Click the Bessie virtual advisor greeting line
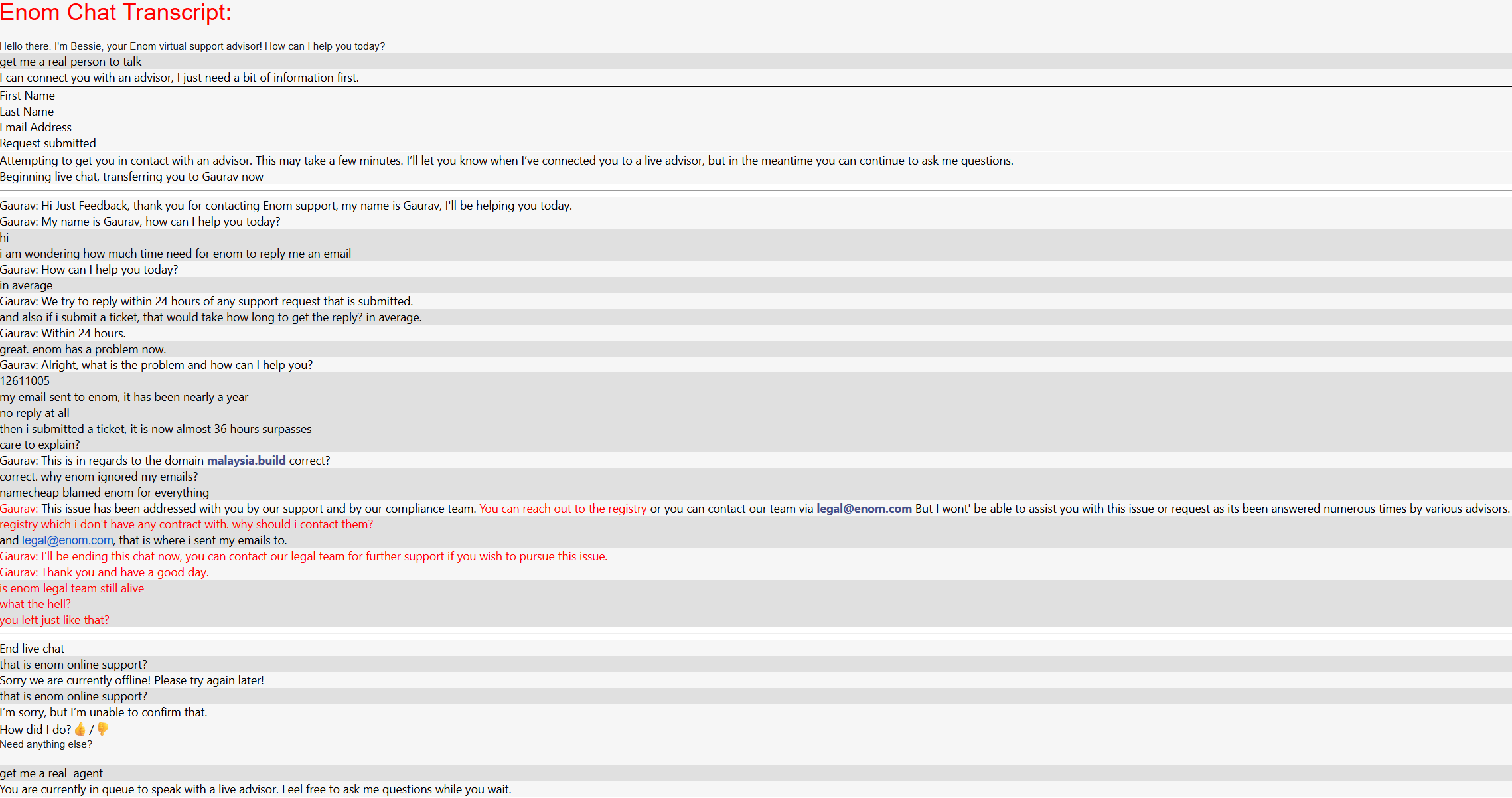 [192, 46]
